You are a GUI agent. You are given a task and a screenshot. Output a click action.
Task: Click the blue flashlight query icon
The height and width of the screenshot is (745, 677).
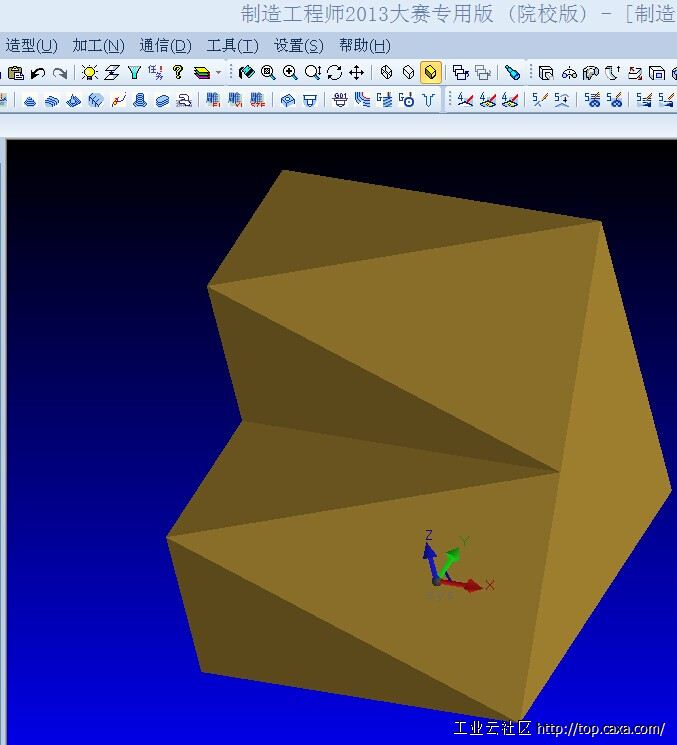point(512,73)
